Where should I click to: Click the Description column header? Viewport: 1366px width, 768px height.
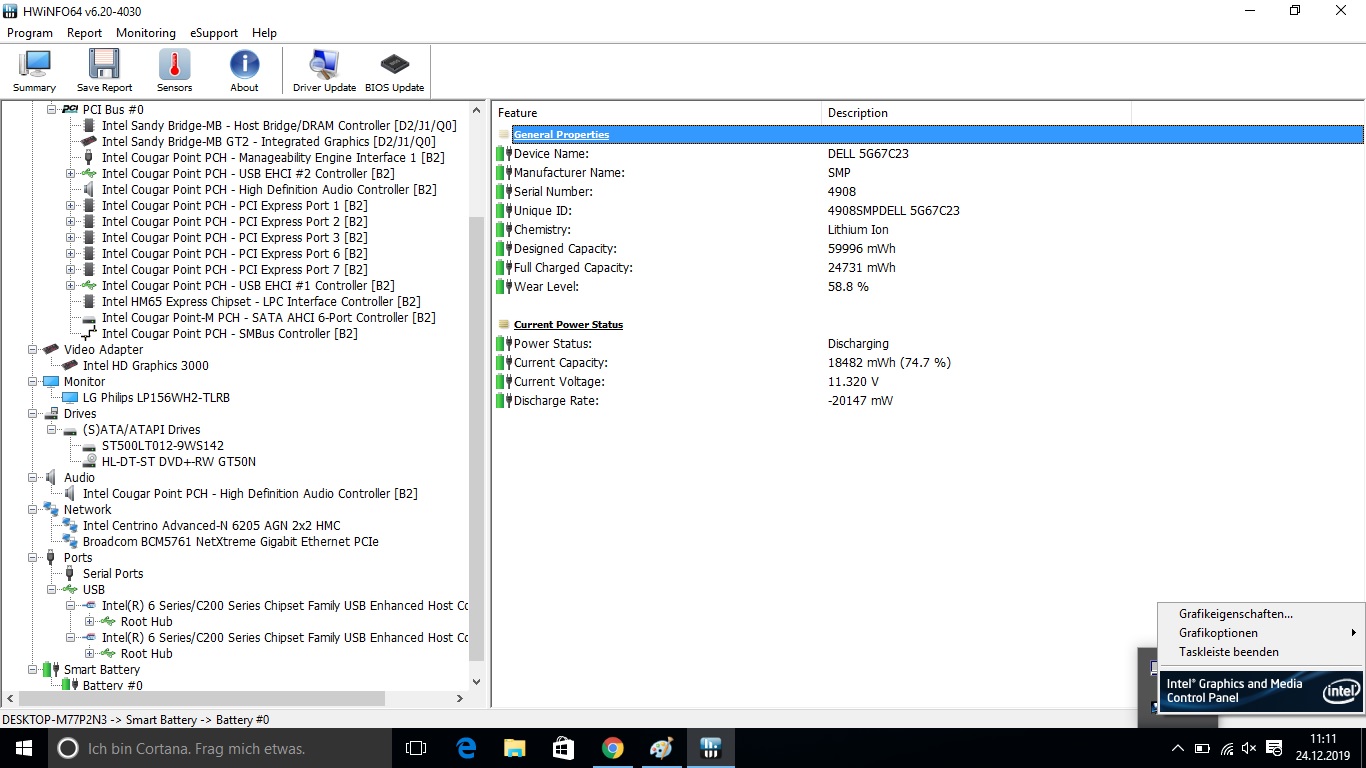tap(976, 113)
